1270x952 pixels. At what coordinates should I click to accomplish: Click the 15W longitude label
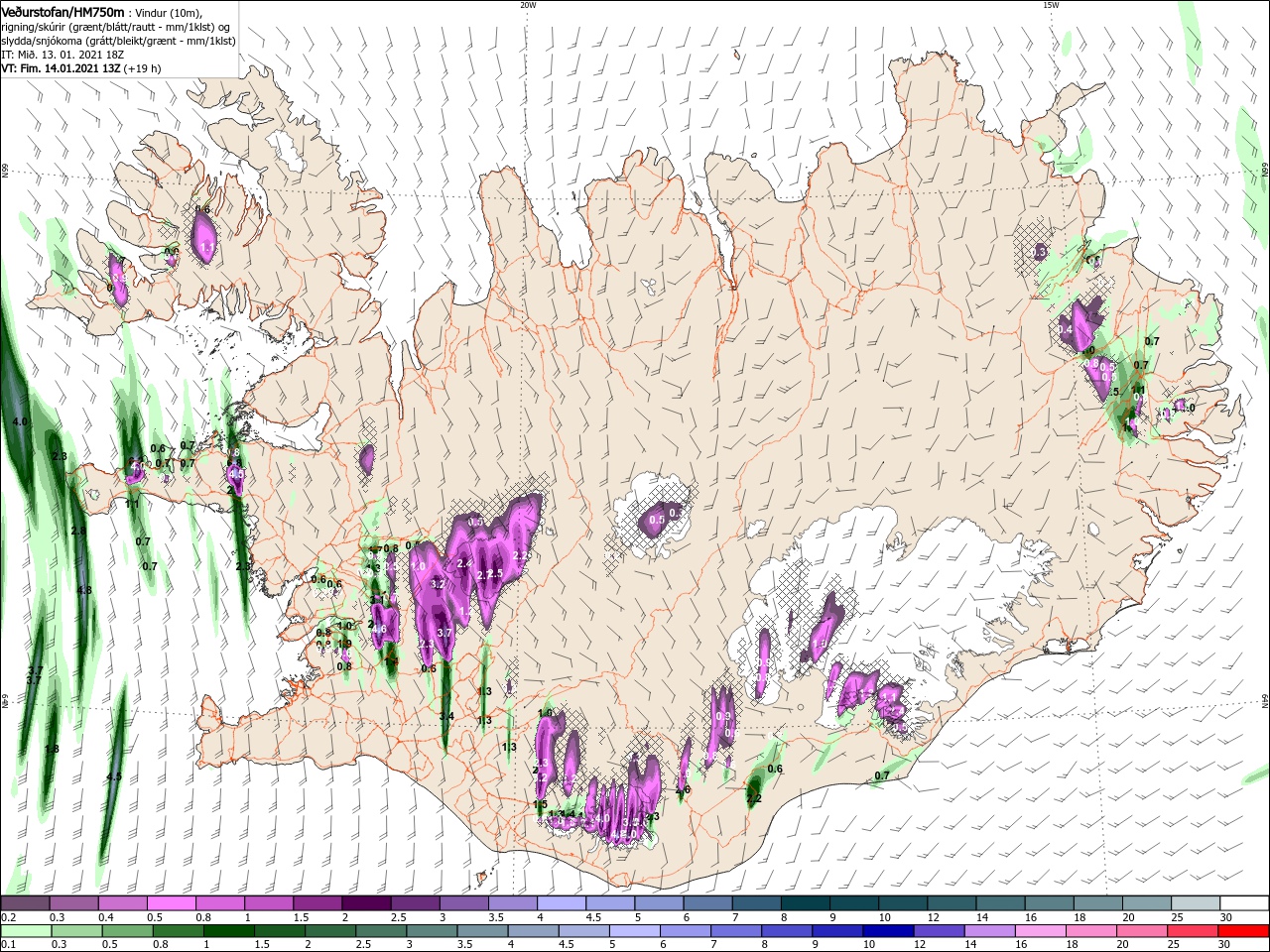(1050, 4)
